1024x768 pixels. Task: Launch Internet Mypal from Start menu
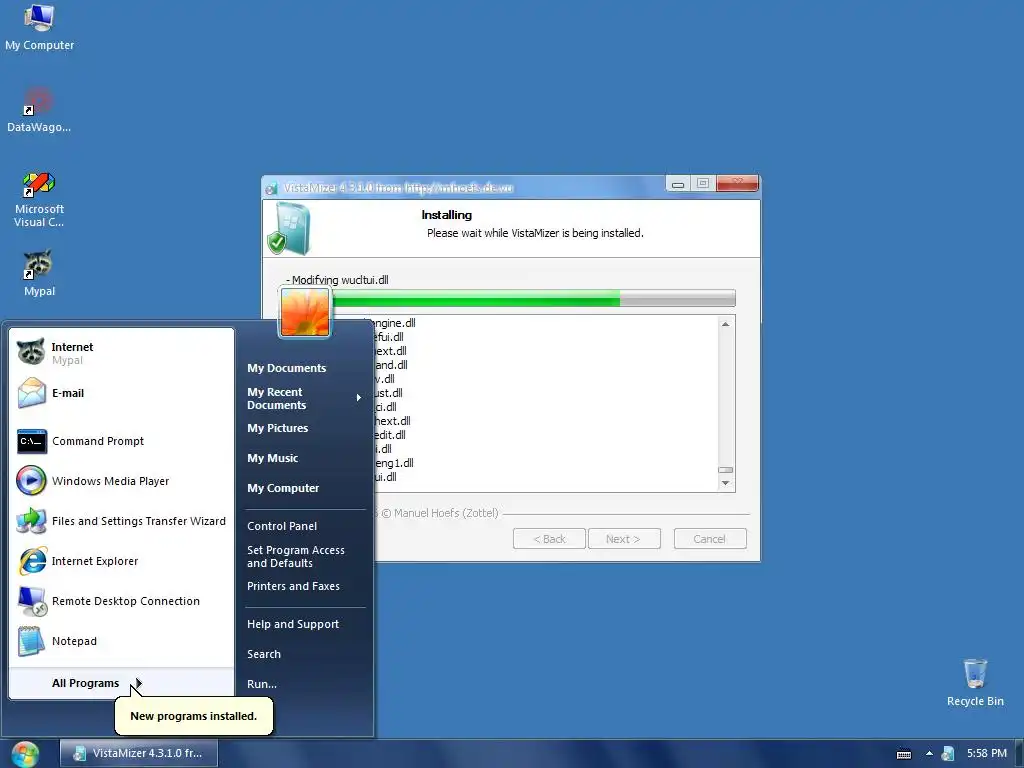pos(123,353)
